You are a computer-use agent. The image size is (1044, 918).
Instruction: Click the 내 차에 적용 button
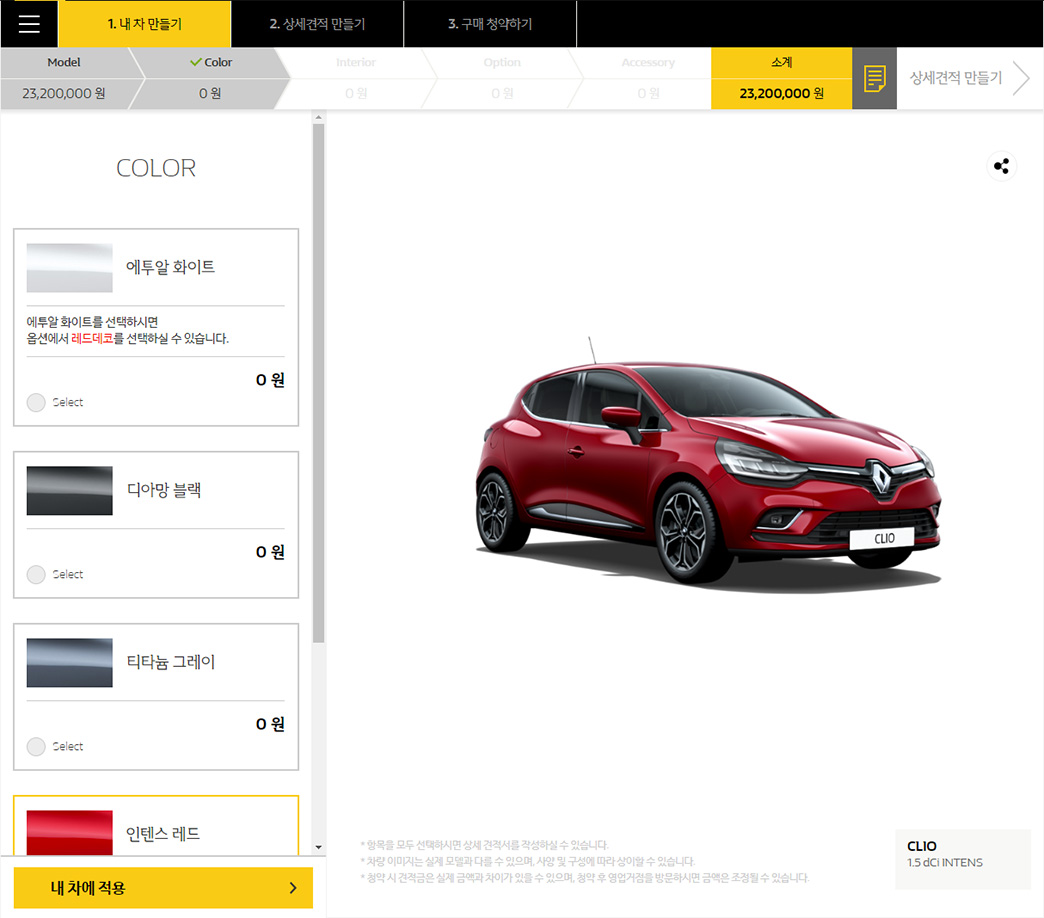tap(163, 887)
